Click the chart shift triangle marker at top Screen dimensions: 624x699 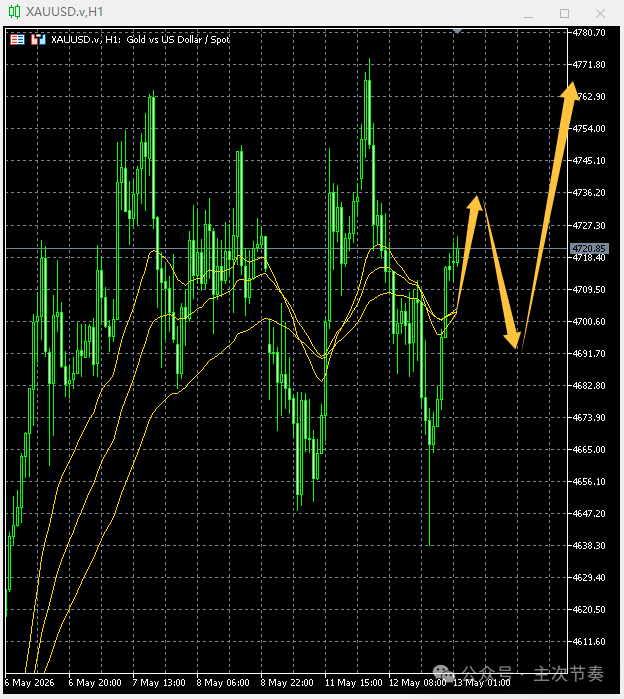458,31
